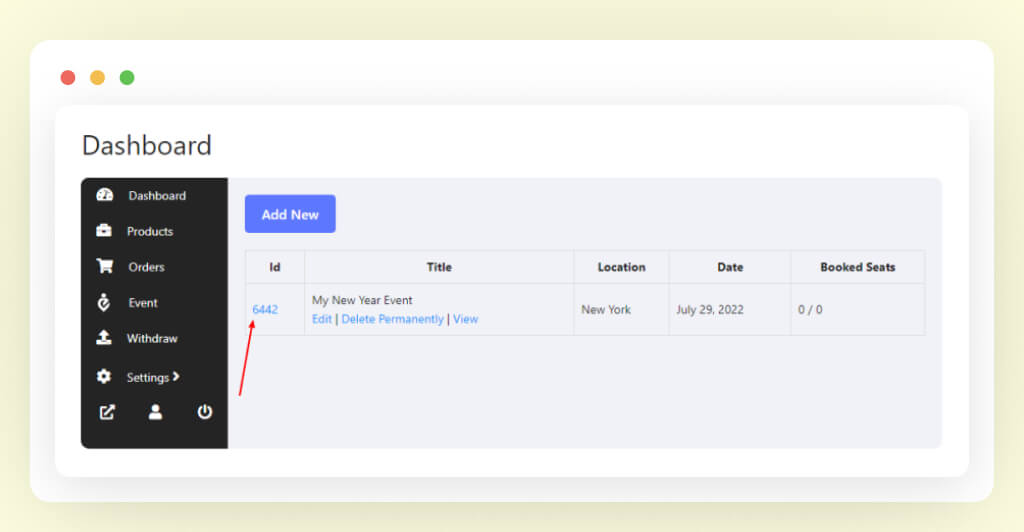The width and height of the screenshot is (1024, 532).
Task: Click the power logout icon
Action: 204,412
